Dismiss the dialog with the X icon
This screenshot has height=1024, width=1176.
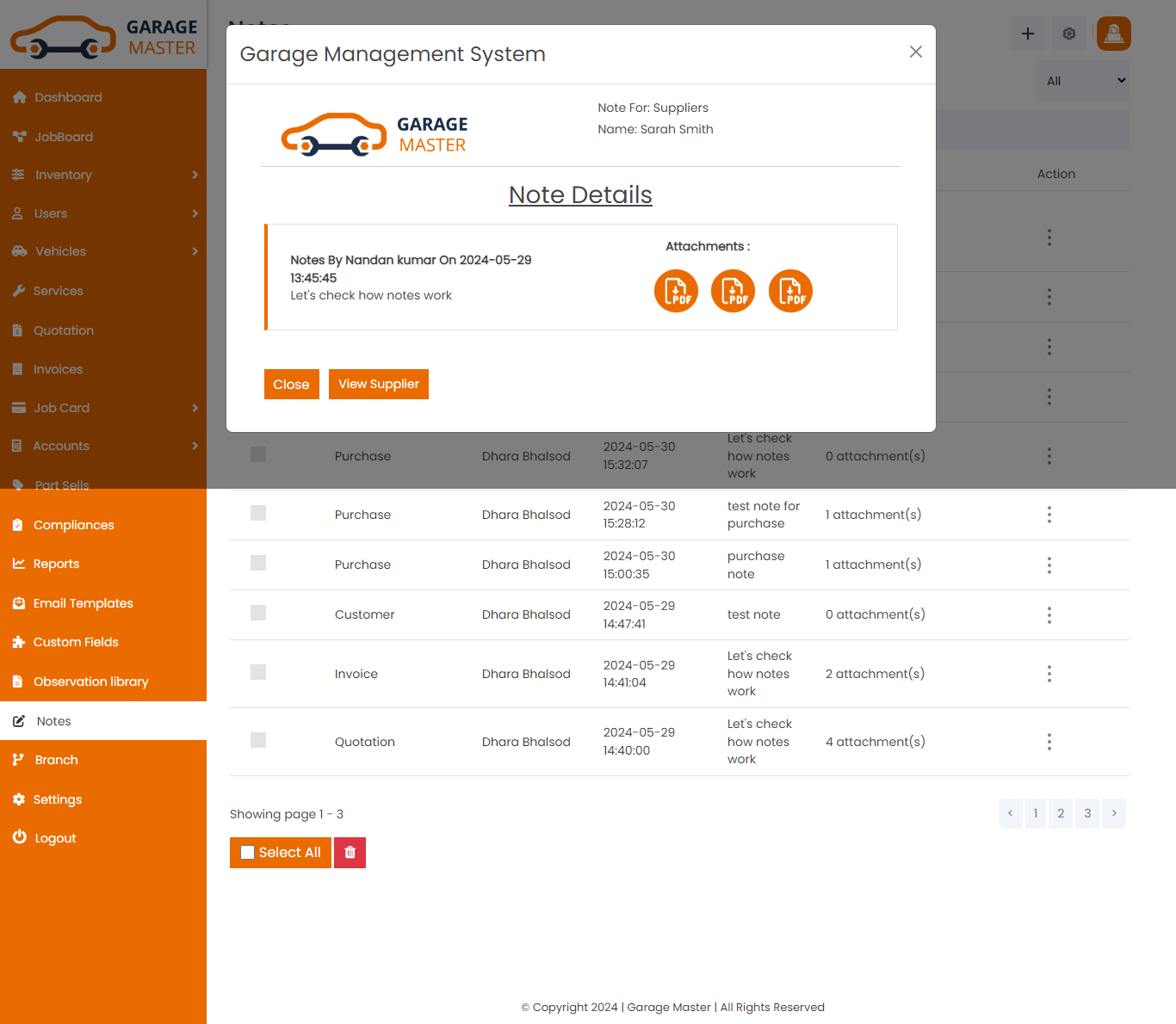click(915, 52)
